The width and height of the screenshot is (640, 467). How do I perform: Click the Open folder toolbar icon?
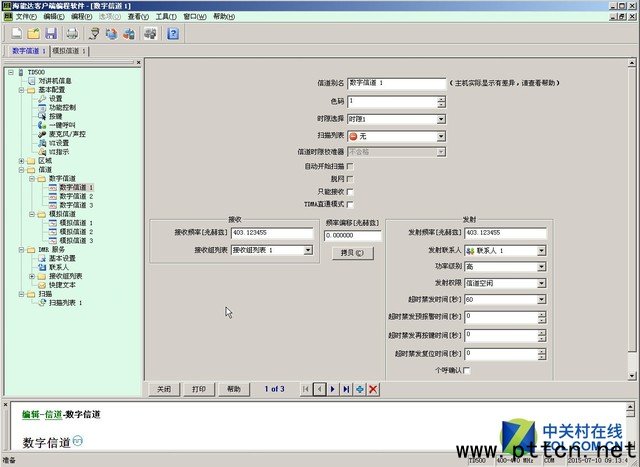[32, 33]
